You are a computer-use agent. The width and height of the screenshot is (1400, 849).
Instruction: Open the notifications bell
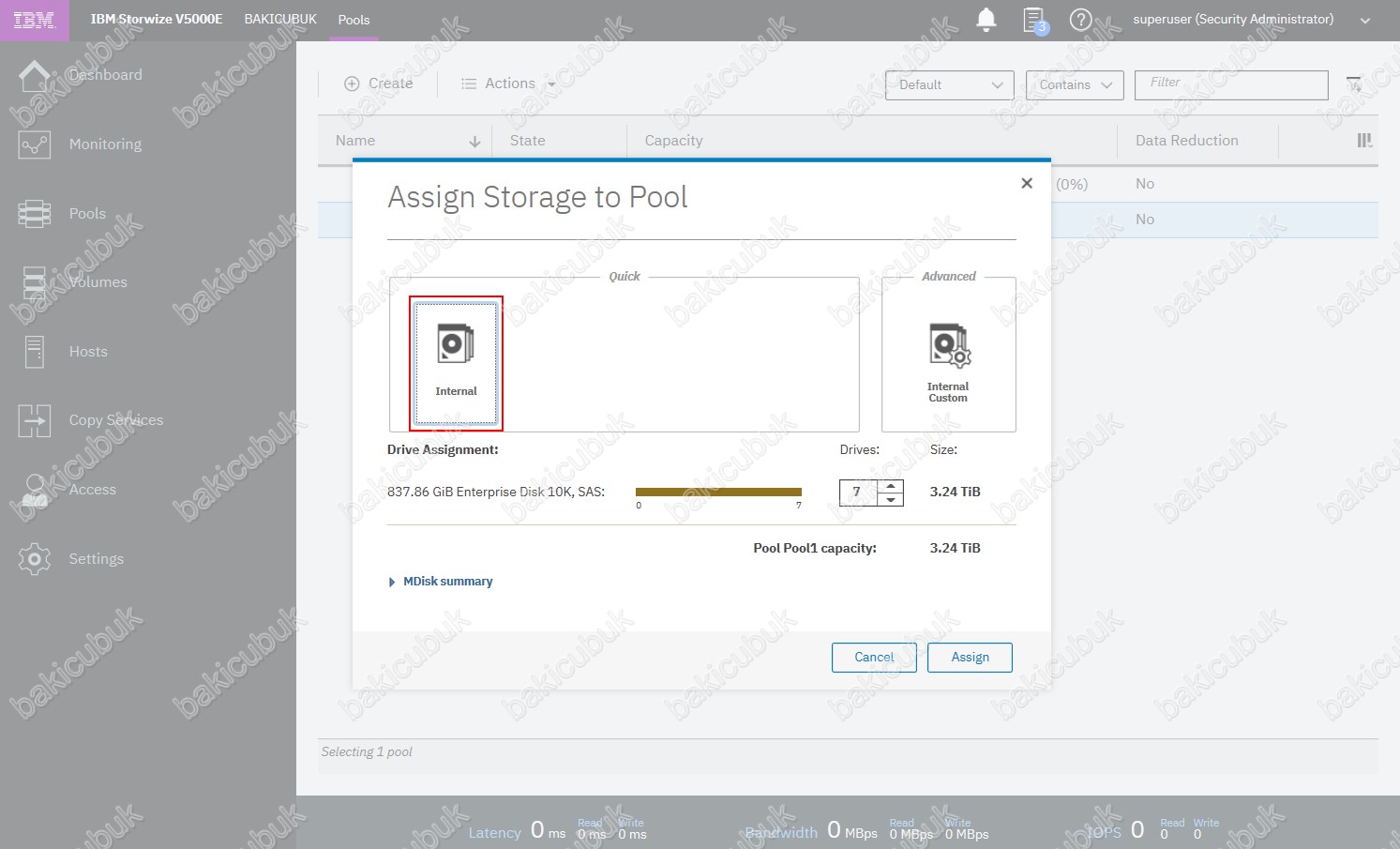[986, 20]
